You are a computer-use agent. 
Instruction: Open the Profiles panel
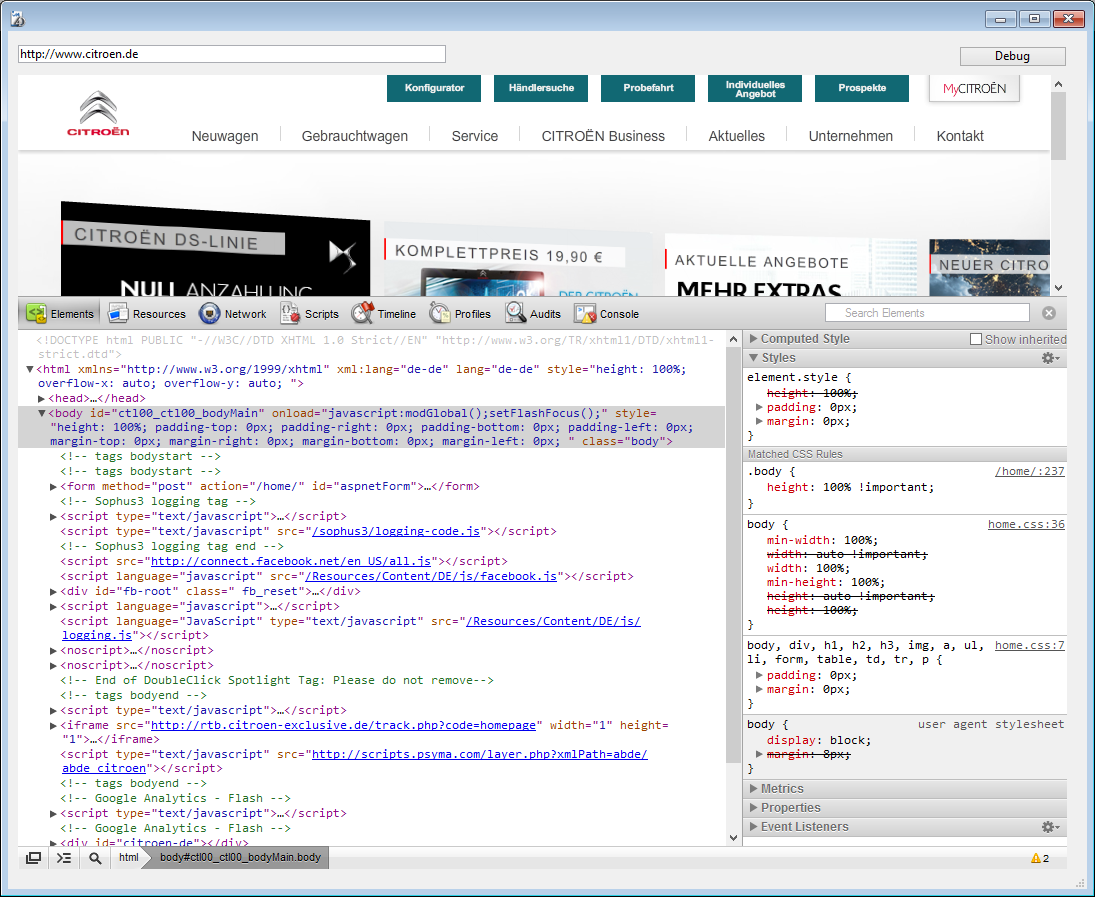point(441,313)
